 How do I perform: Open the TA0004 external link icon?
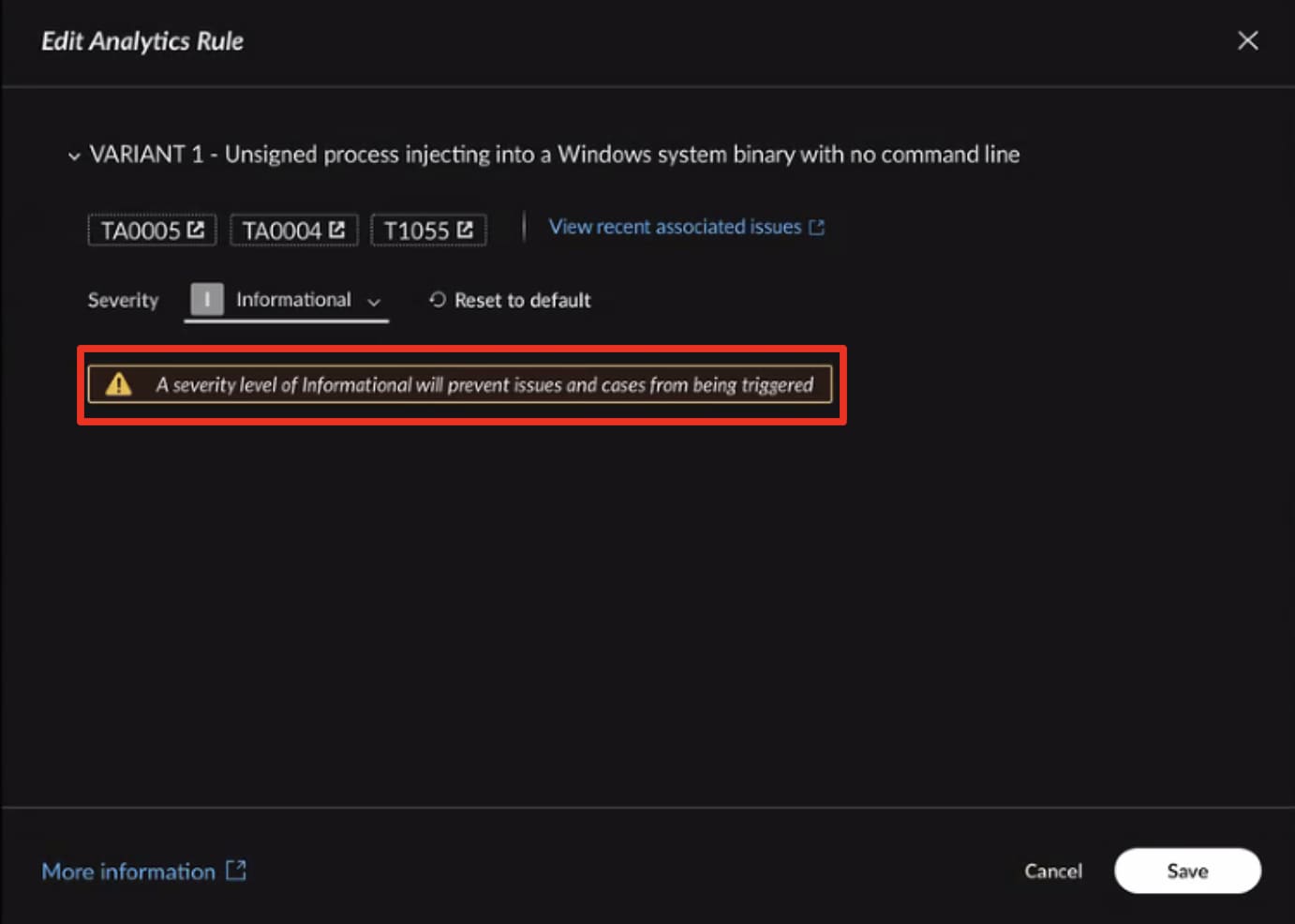coord(337,230)
